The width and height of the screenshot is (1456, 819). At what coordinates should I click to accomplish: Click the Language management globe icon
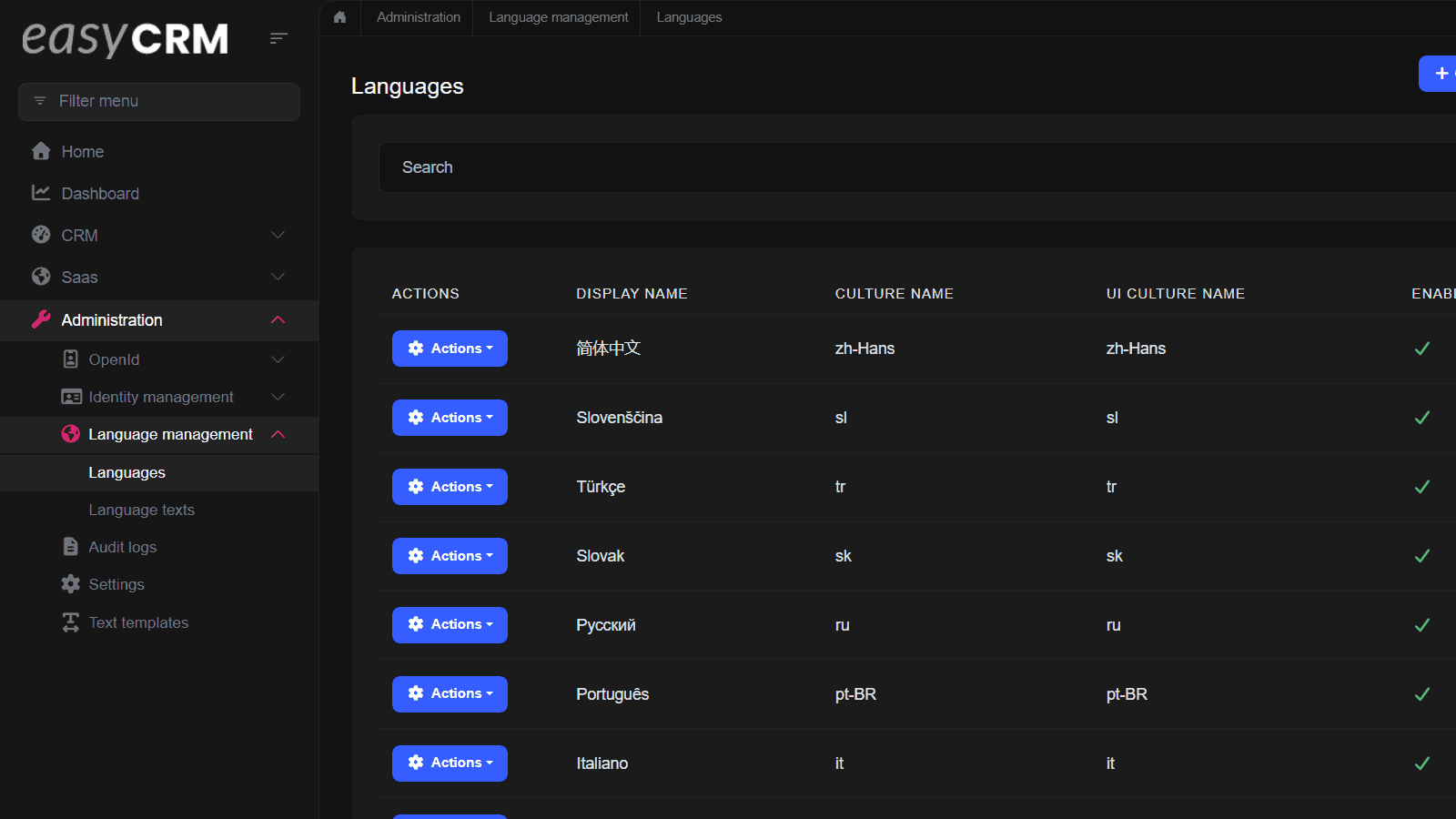[x=71, y=434]
